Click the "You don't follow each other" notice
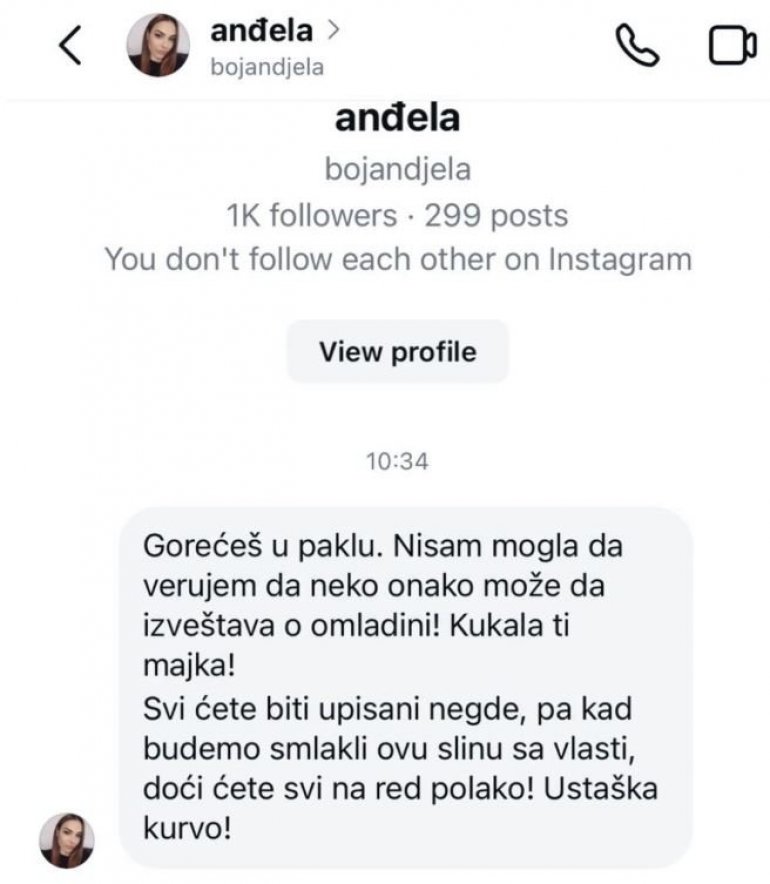This screenshot has width=770, height=884. pyautogui.click(x=397, y=260)
